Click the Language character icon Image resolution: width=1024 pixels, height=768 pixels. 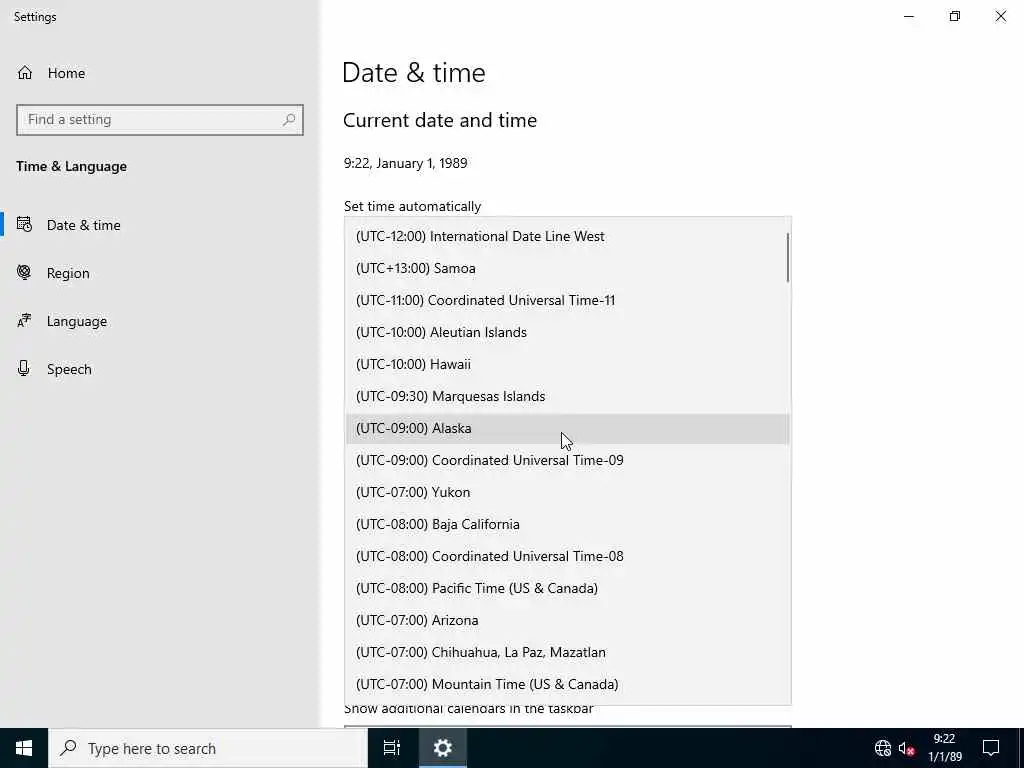[24, 321]
